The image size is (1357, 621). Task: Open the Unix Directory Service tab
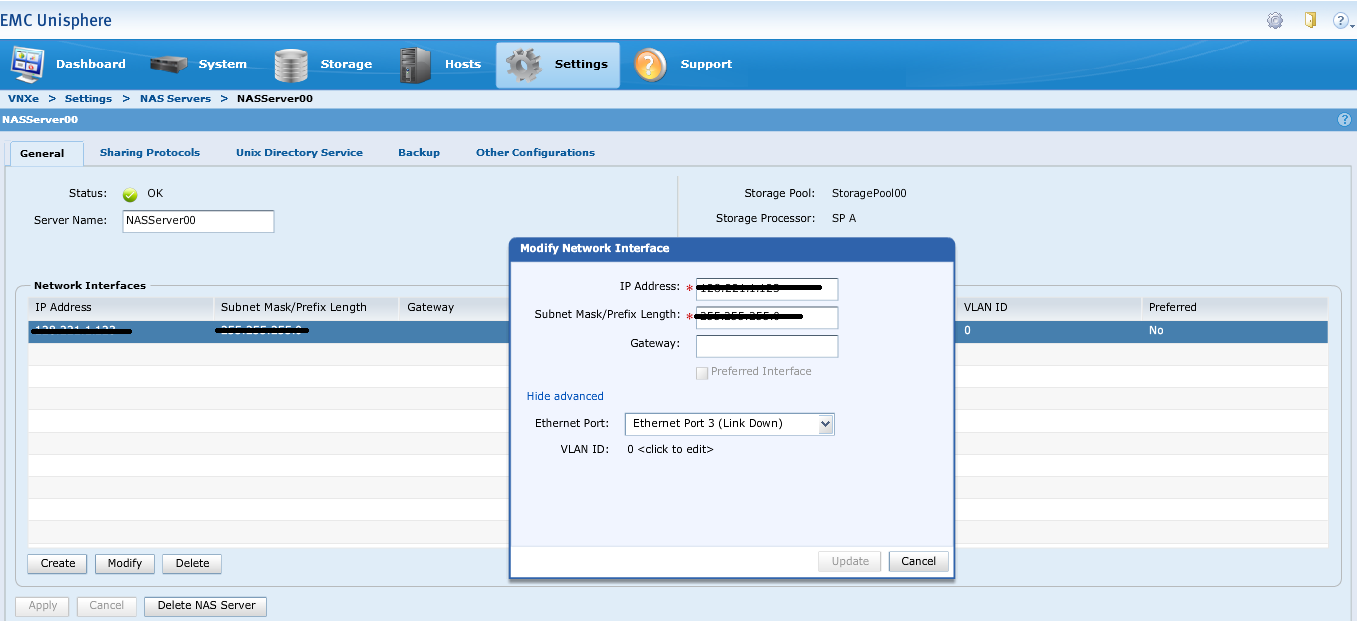(299, 153)
